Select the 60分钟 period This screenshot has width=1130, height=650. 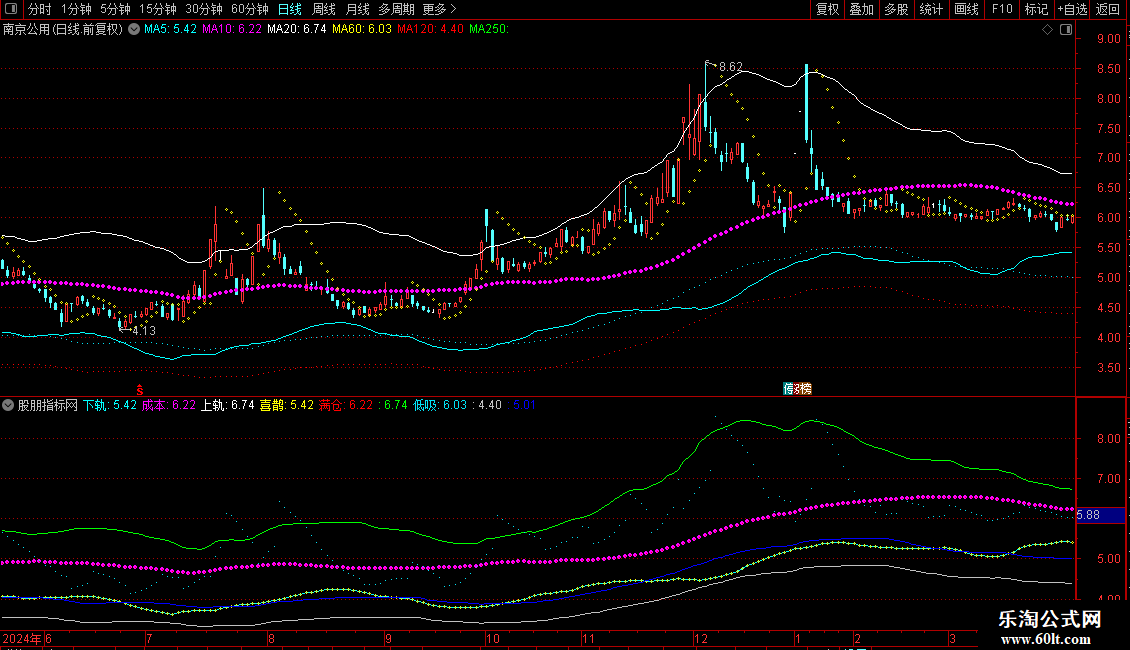250,9
